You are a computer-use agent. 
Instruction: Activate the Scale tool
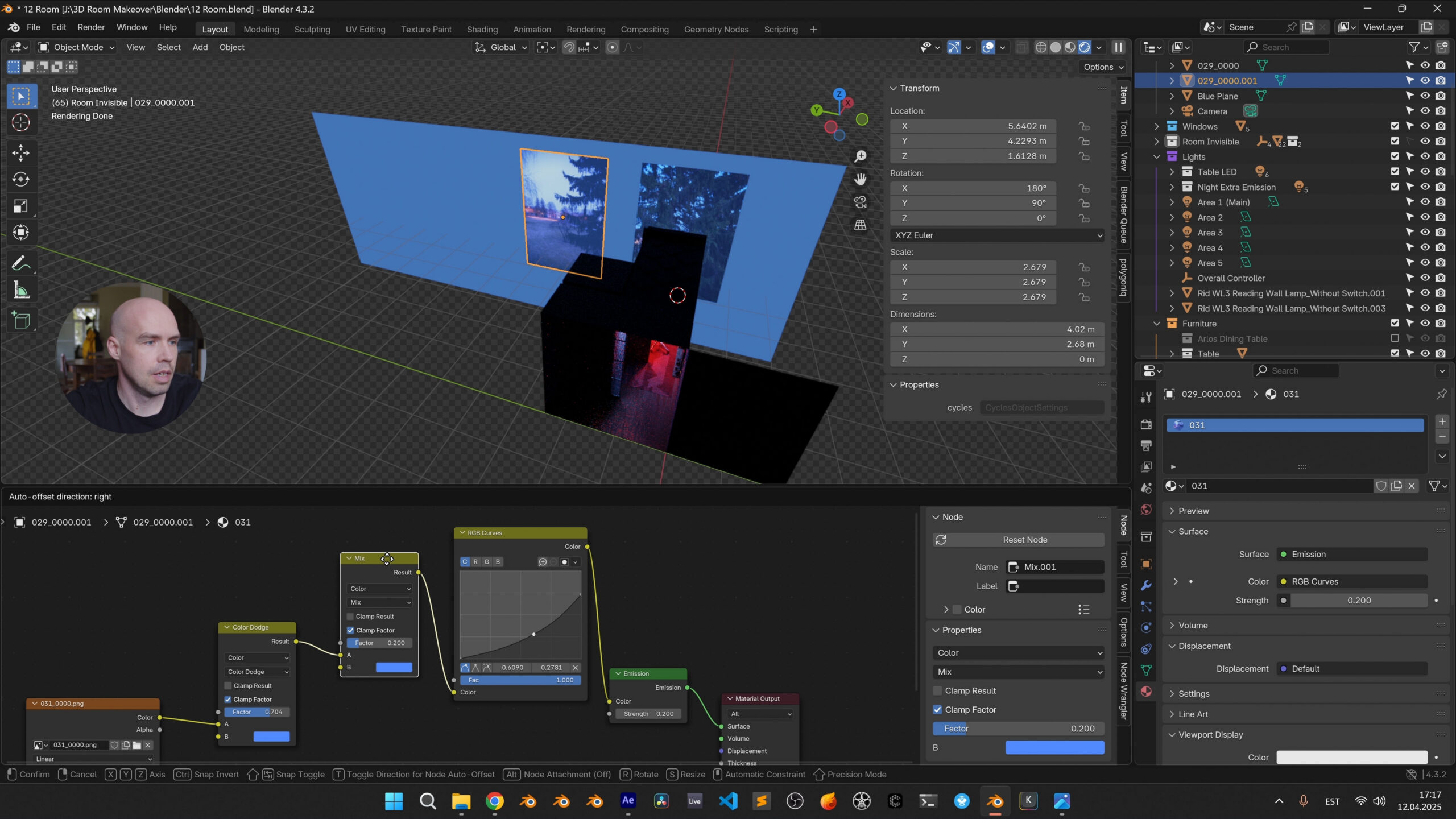[x=21, y=206]
